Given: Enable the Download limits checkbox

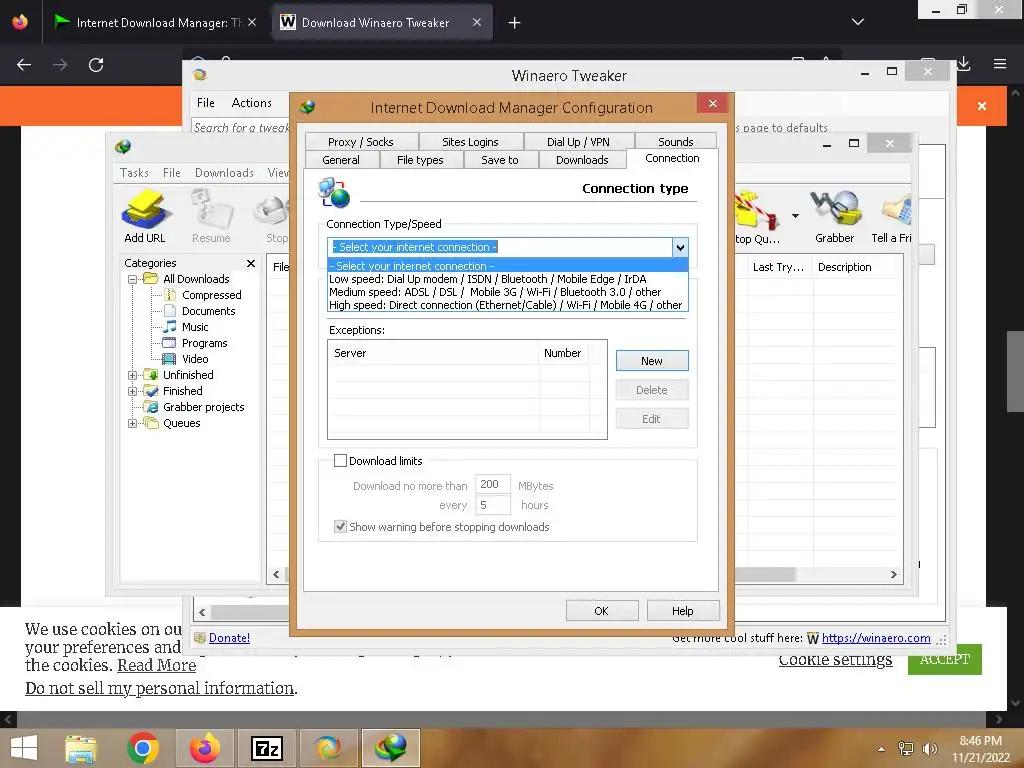Looking at the screenshot, I should (340, 460).
